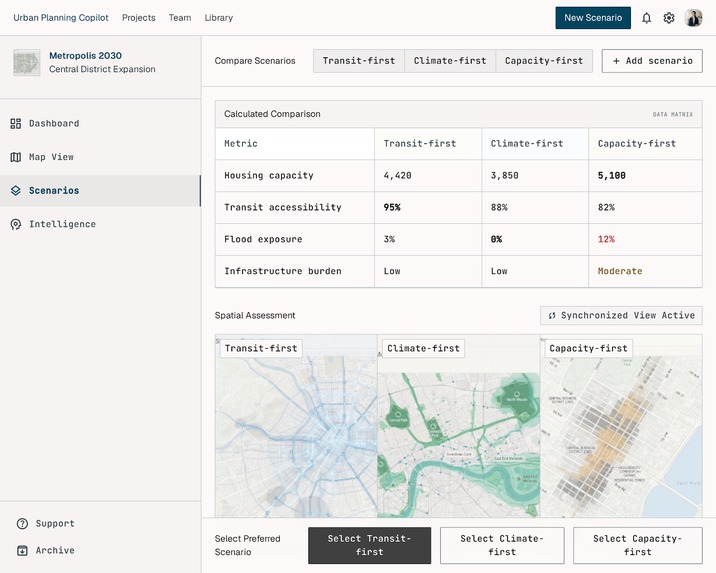Viewport: 716px width, 573px height.
Task: Click the 88% transit accessibility value
Action: click(499, 207)
